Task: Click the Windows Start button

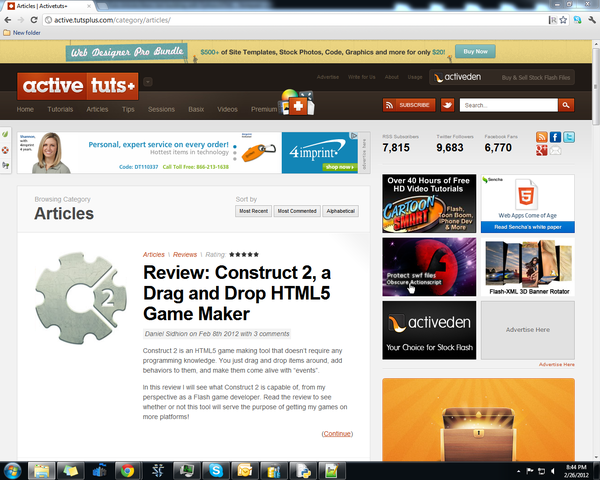Action: [12, 470]
